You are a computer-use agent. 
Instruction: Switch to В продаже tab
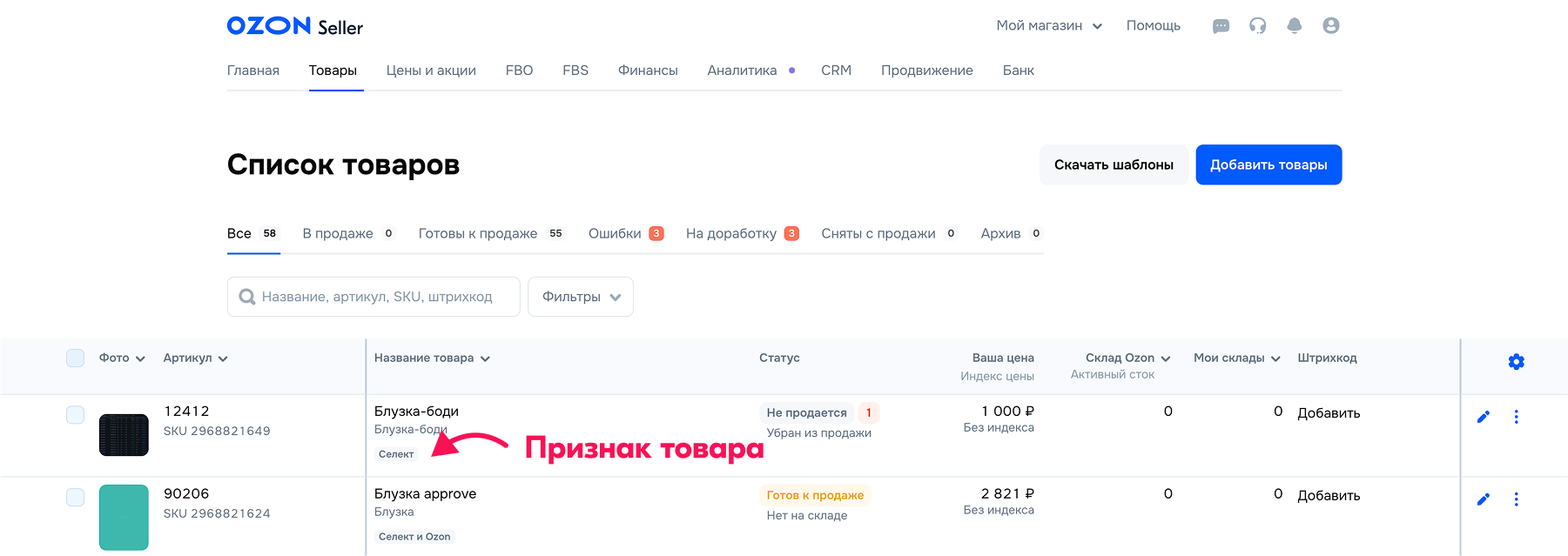pyautogui.click(x=348, y=233)
